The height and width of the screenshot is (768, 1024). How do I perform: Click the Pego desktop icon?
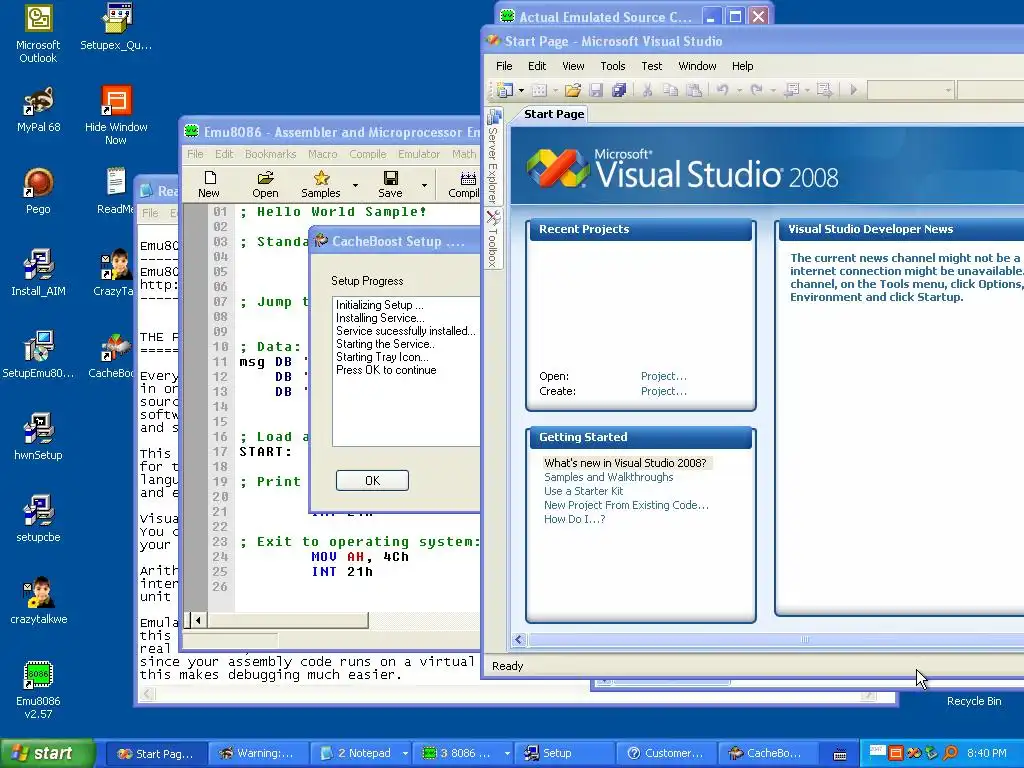(38, 191)
